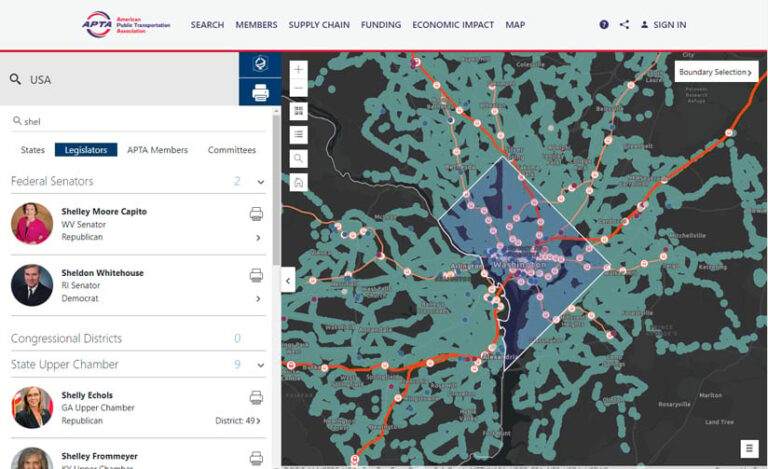Viewport: 768px width, 469px height.
Task: Click the globe refresh button above printer
Action: point(260,64)
